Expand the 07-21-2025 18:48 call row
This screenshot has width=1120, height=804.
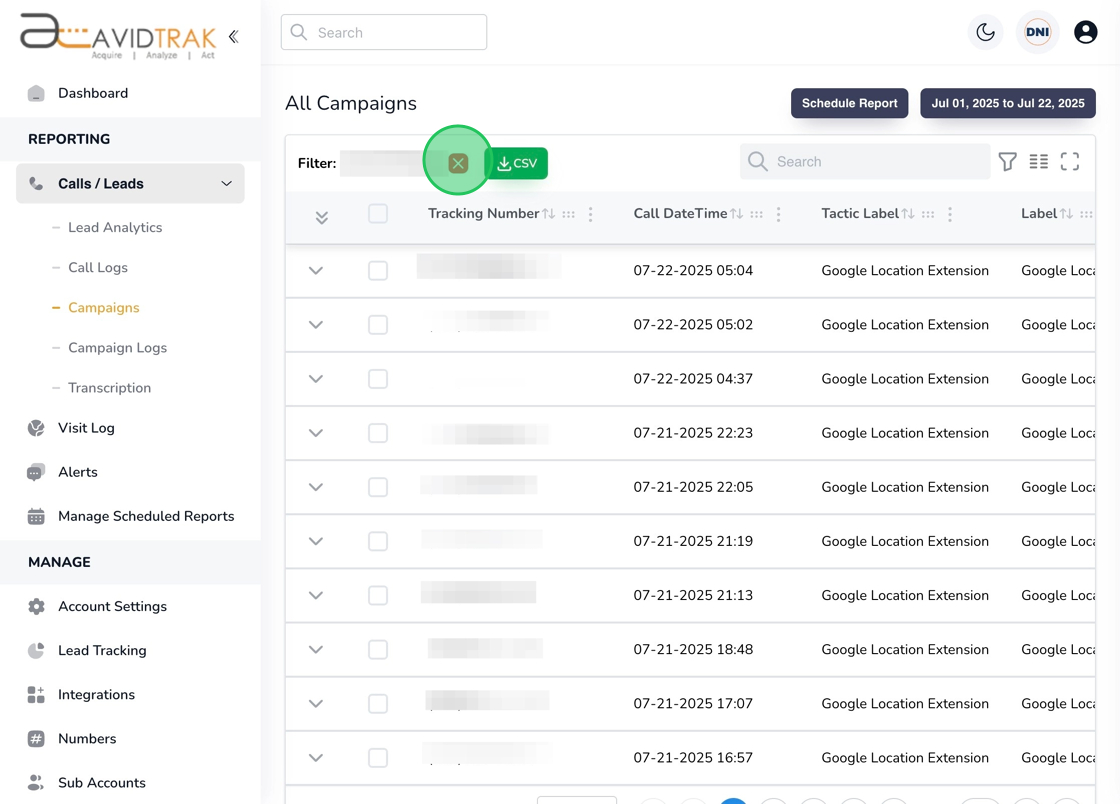pos(316,650)
